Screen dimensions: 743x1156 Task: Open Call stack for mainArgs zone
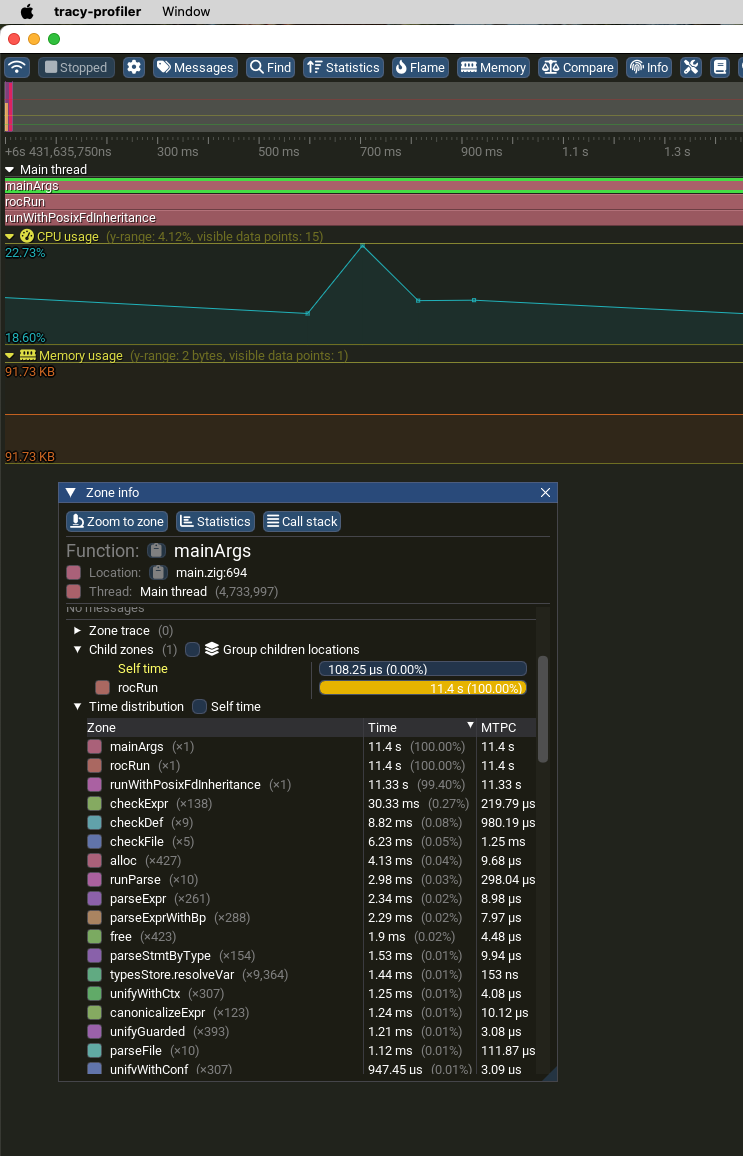coord(302,521)
